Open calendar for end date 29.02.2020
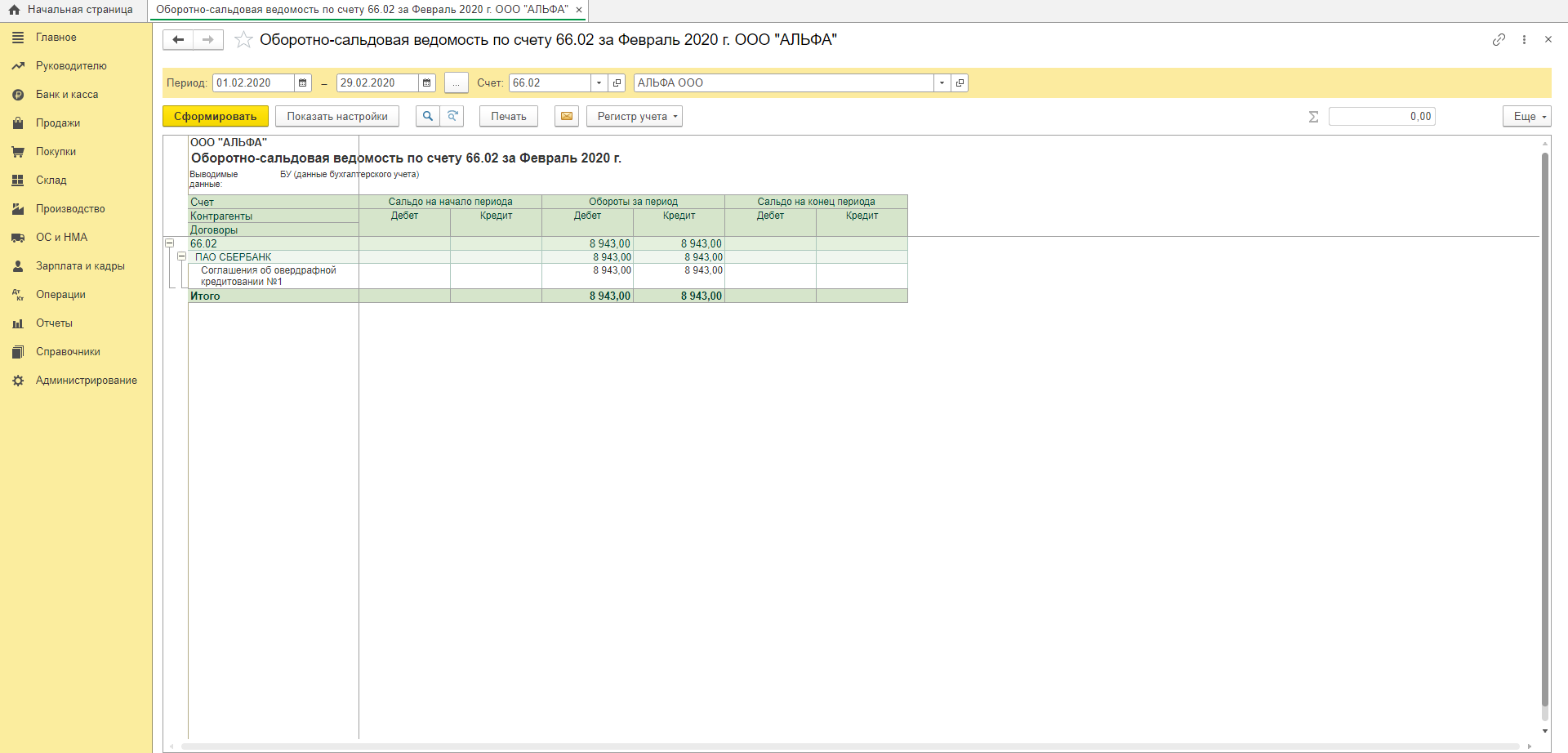 click(x=427, y=83)
